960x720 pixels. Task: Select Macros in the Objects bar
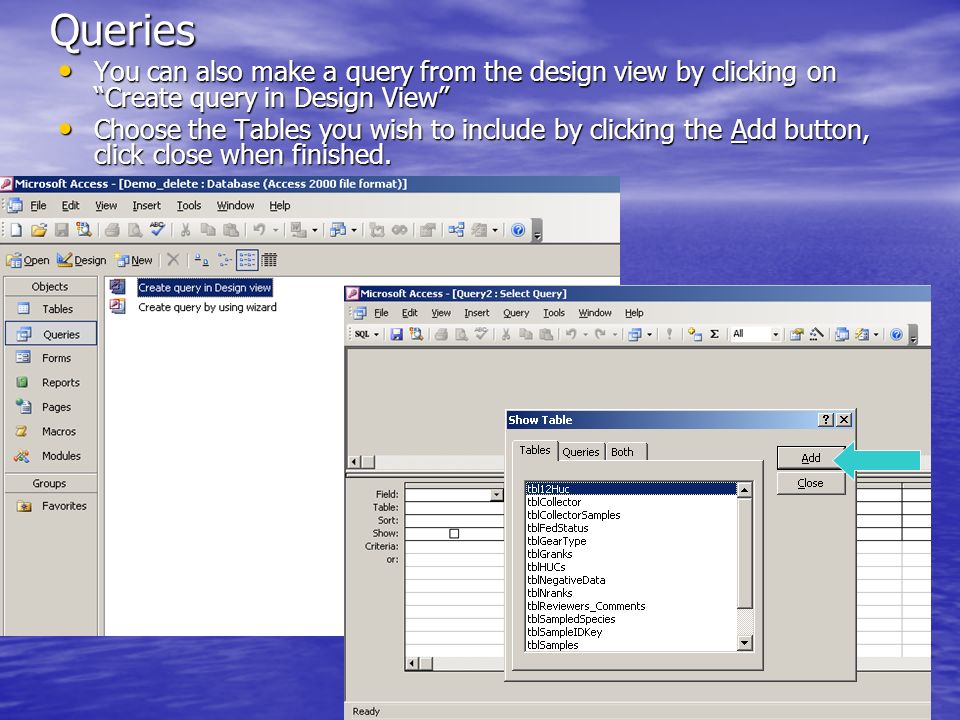(51, 432)
